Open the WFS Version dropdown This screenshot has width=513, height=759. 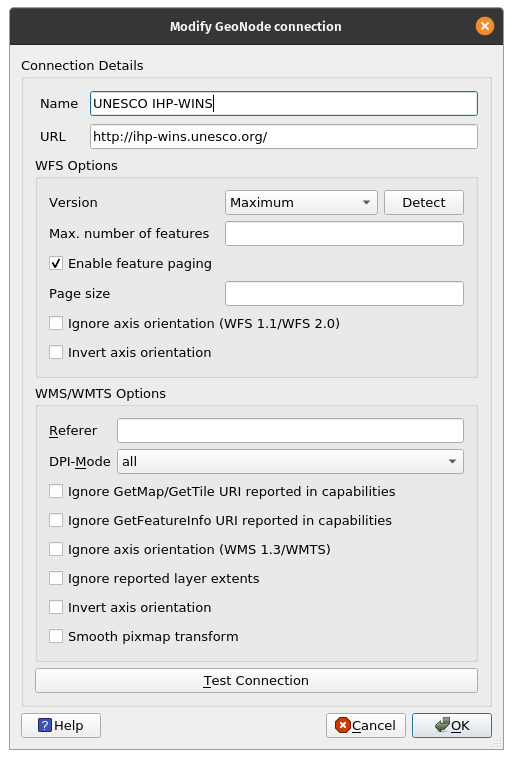[x=301, y=202]
